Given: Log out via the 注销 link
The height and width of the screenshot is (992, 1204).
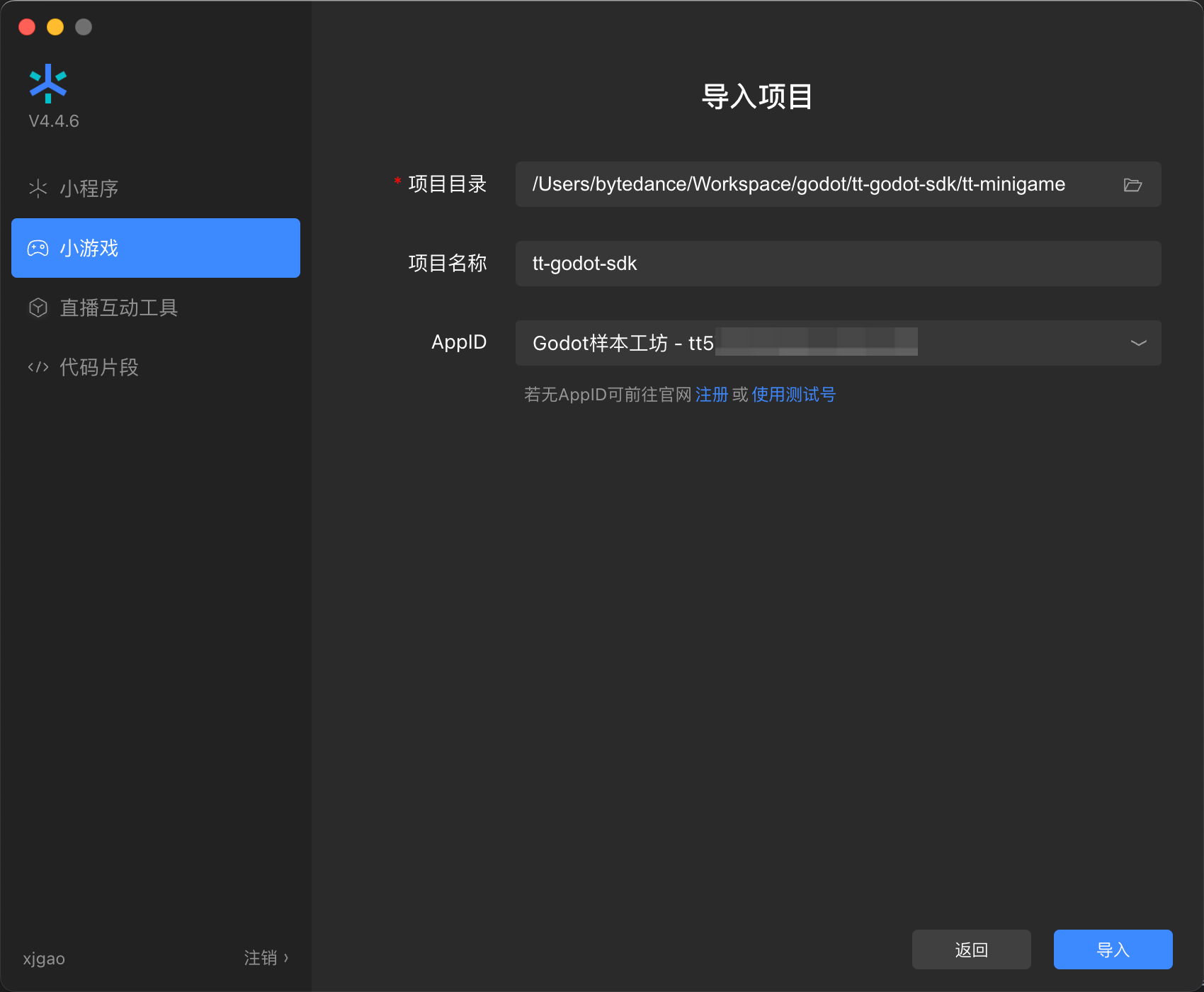Looking at the screenshot, I should point(260,958).
